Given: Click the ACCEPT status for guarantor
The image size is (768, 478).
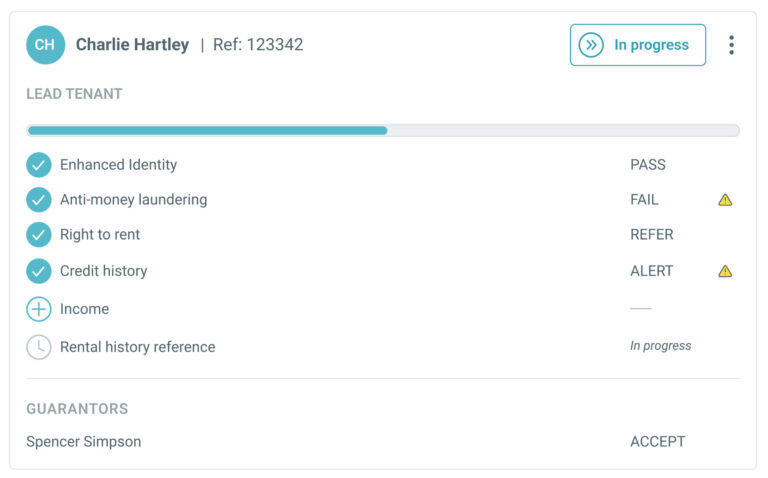Looking at the screenshot, I should click(x=657, y=441).
